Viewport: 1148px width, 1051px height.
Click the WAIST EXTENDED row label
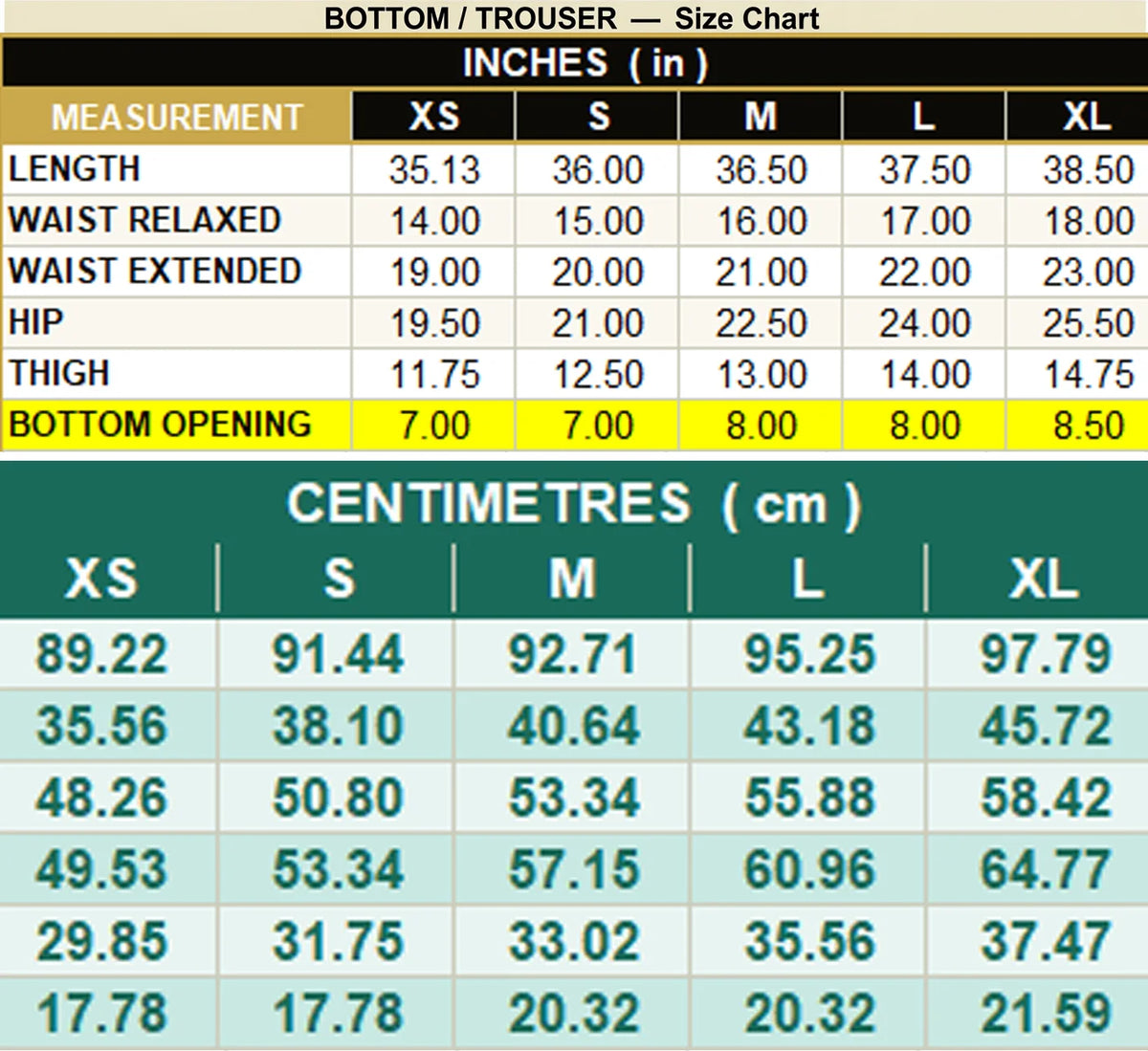coord(155,271)
